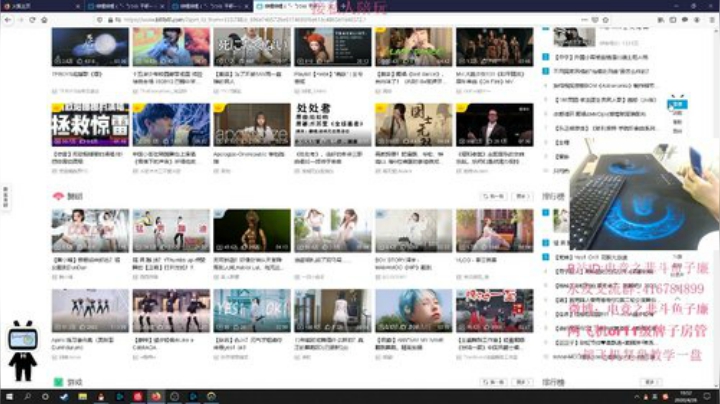
Task: Click the page vertical scrollbar
Action: (717, 207)
